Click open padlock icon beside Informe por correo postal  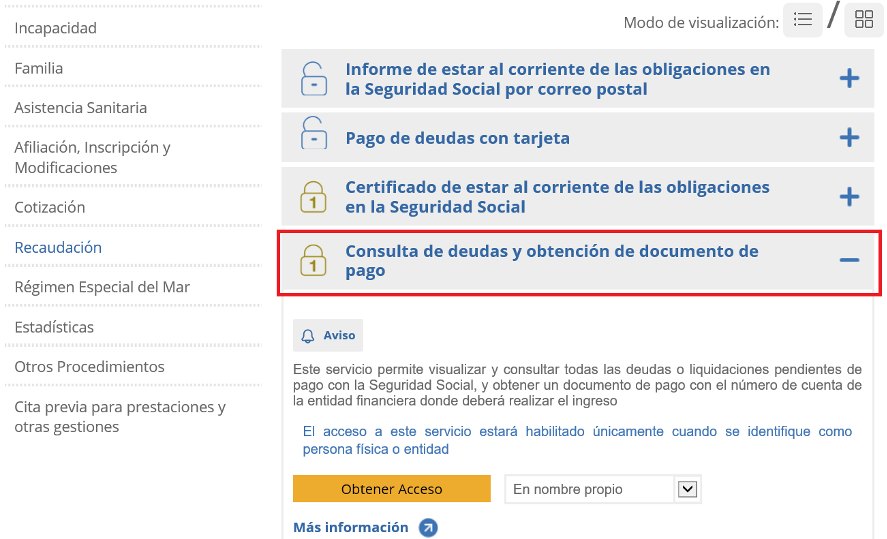click(x=314, y=79)
